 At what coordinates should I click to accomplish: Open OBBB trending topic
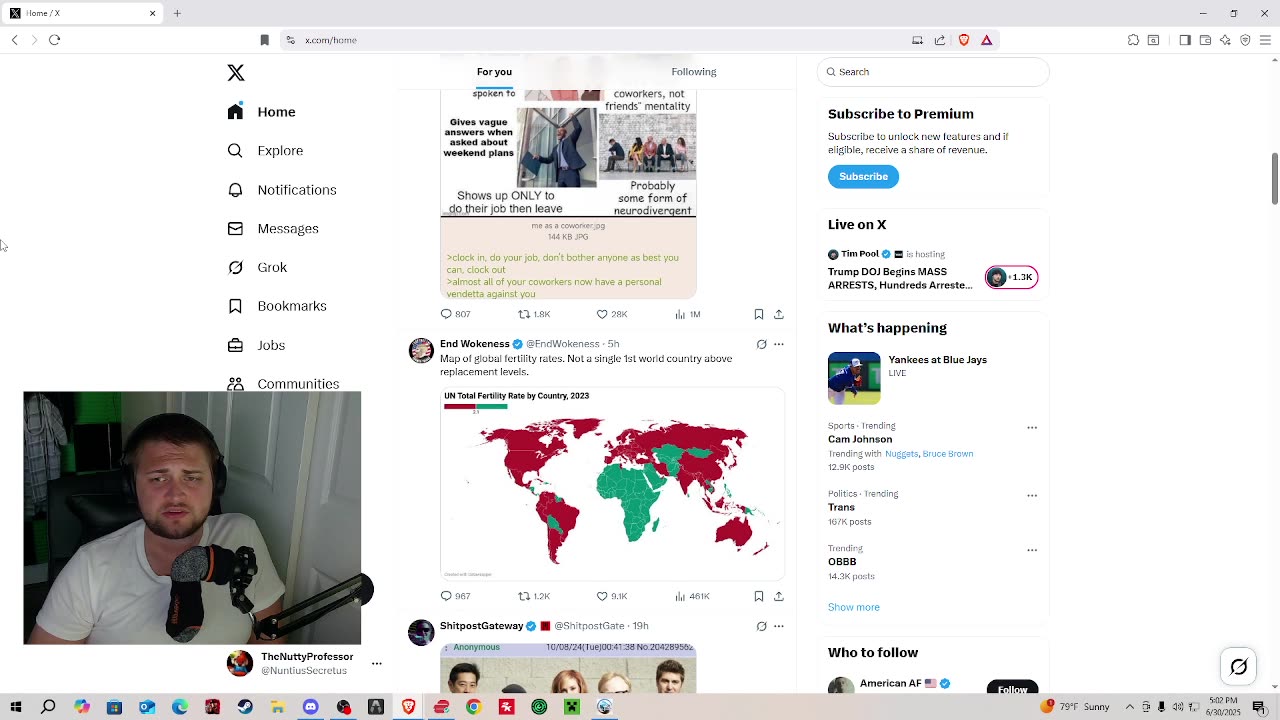842,562
